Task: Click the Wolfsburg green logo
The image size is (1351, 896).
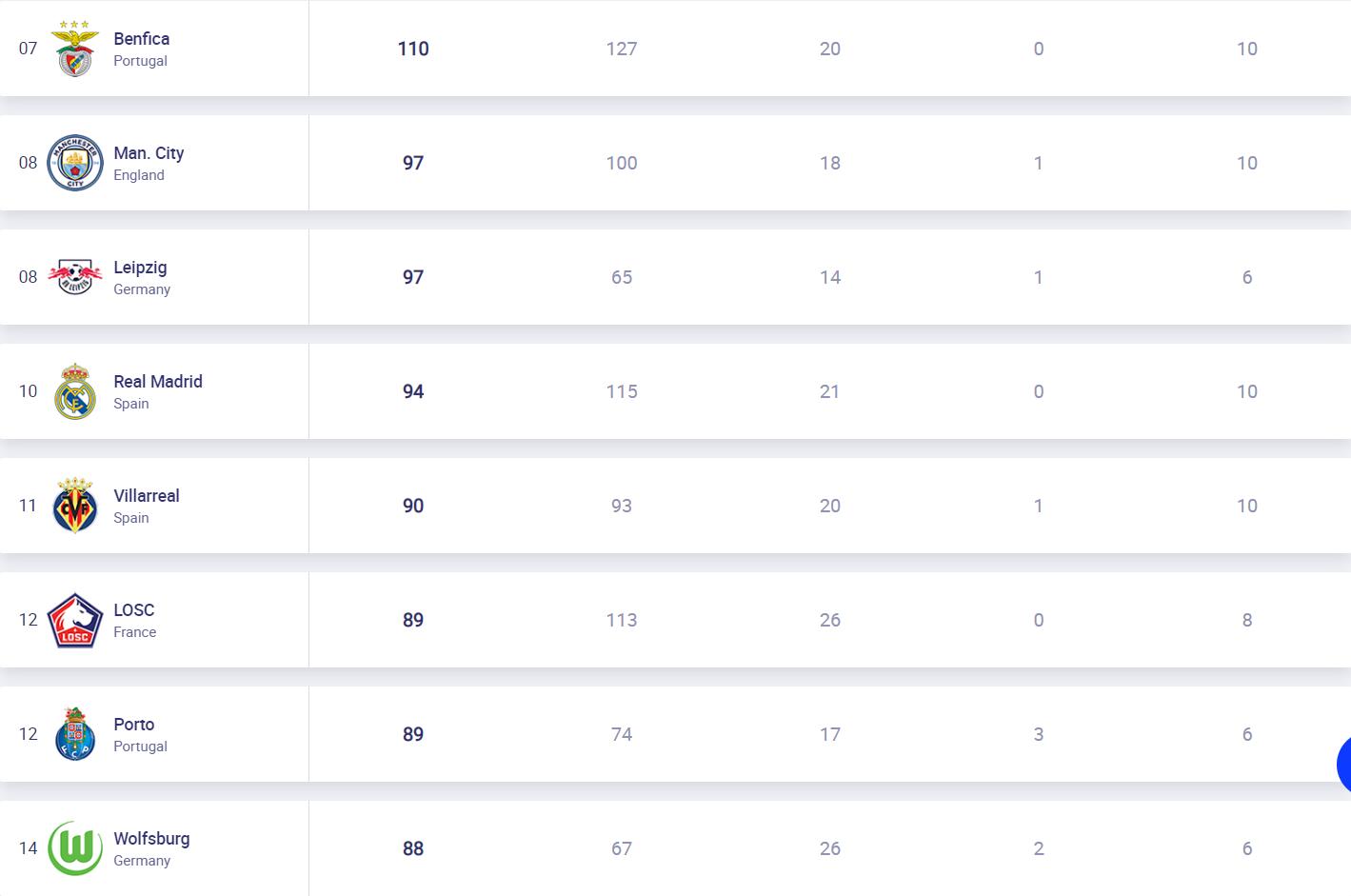Action: [74, 848]
